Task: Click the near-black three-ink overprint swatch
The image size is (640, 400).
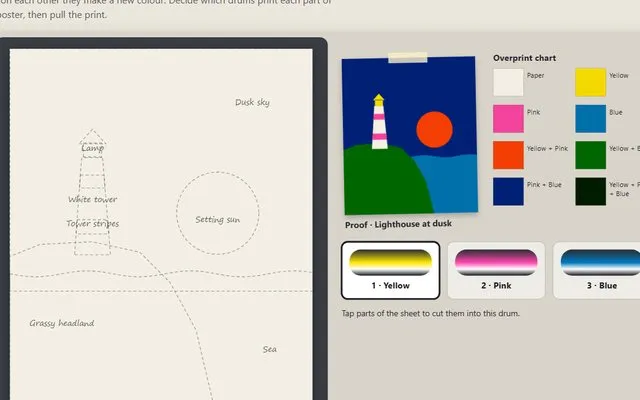Action: tap(590, 191)
